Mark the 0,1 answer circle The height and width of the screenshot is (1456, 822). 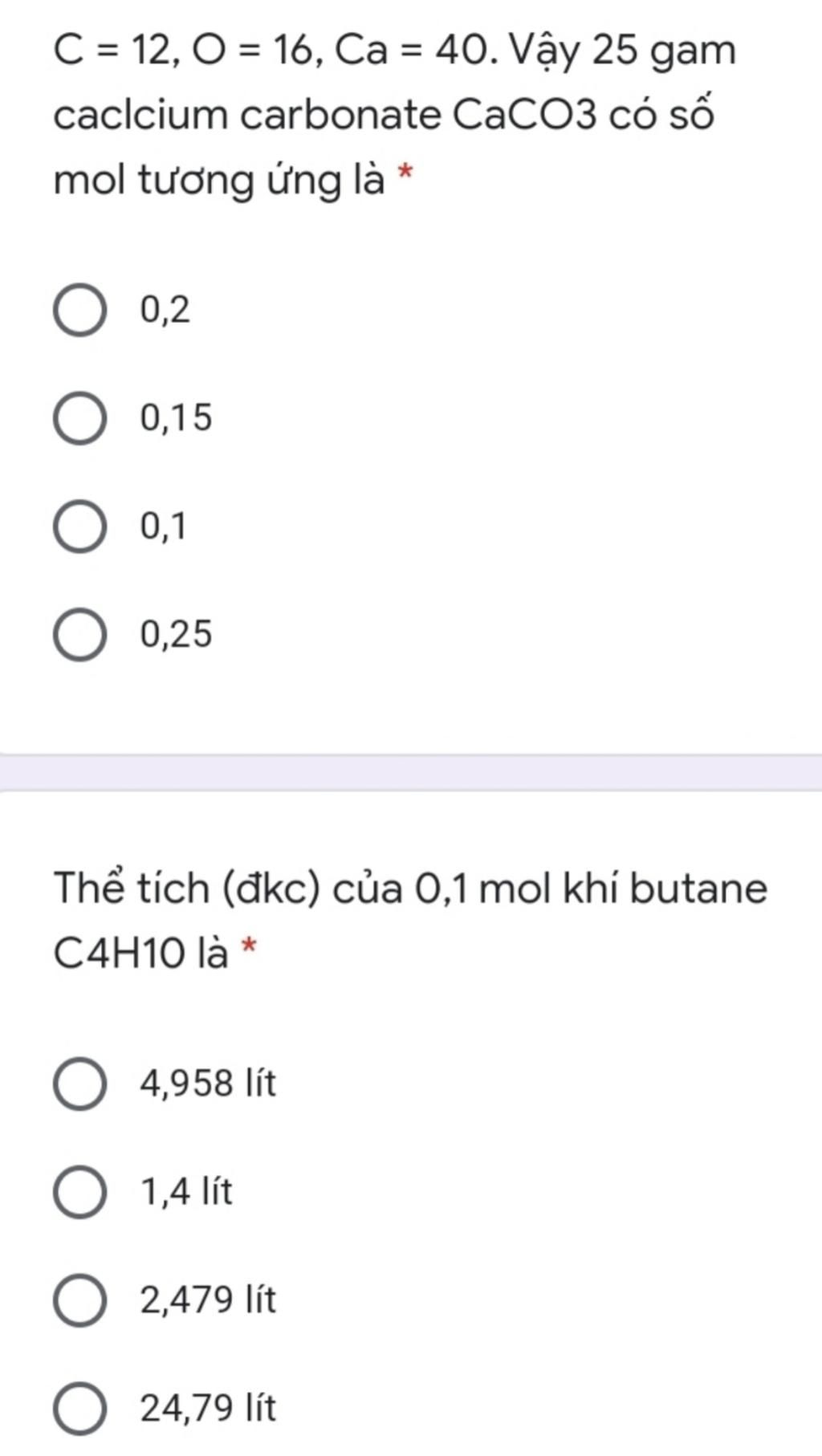79,527
